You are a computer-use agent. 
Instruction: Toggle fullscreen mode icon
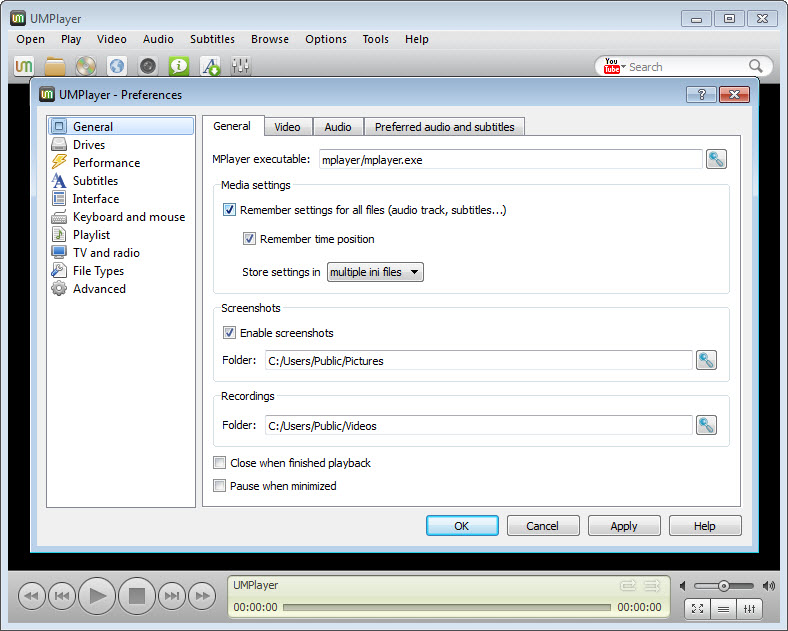698,609
